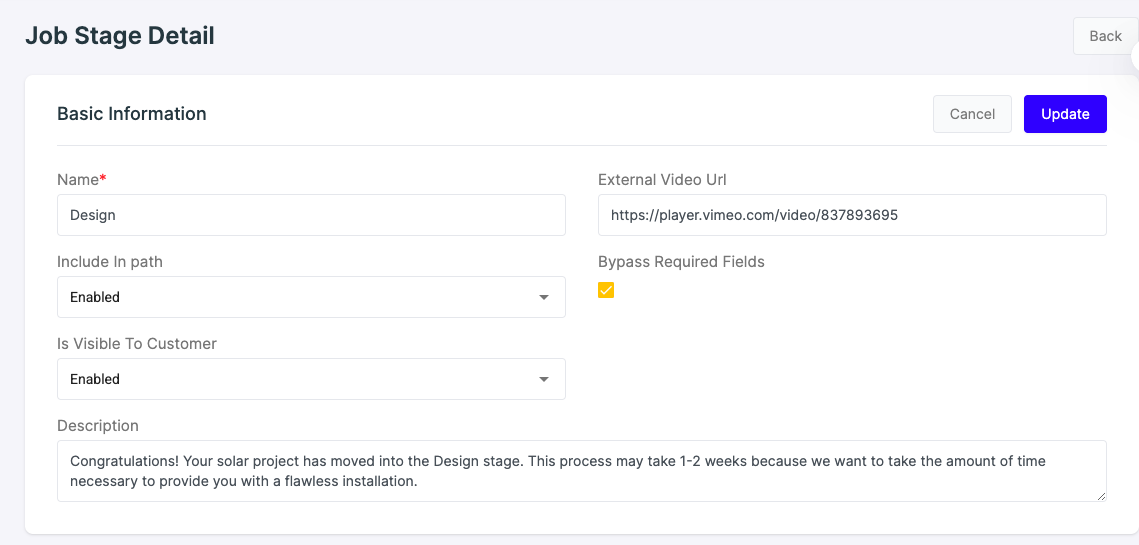Click the Back button
This screenshot has width=1139, height=545.
1105,36
